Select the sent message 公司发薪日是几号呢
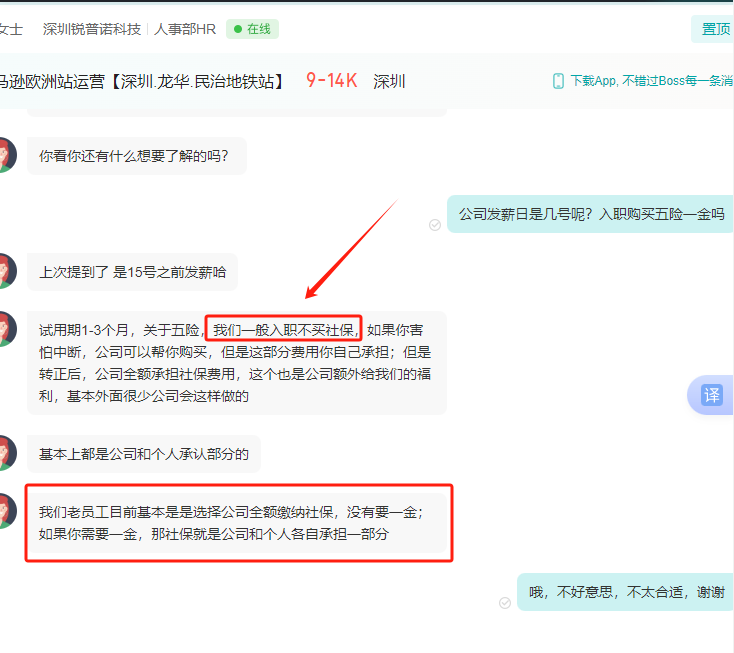The height and width of the screenshot is (653, 734). point(590,214)
